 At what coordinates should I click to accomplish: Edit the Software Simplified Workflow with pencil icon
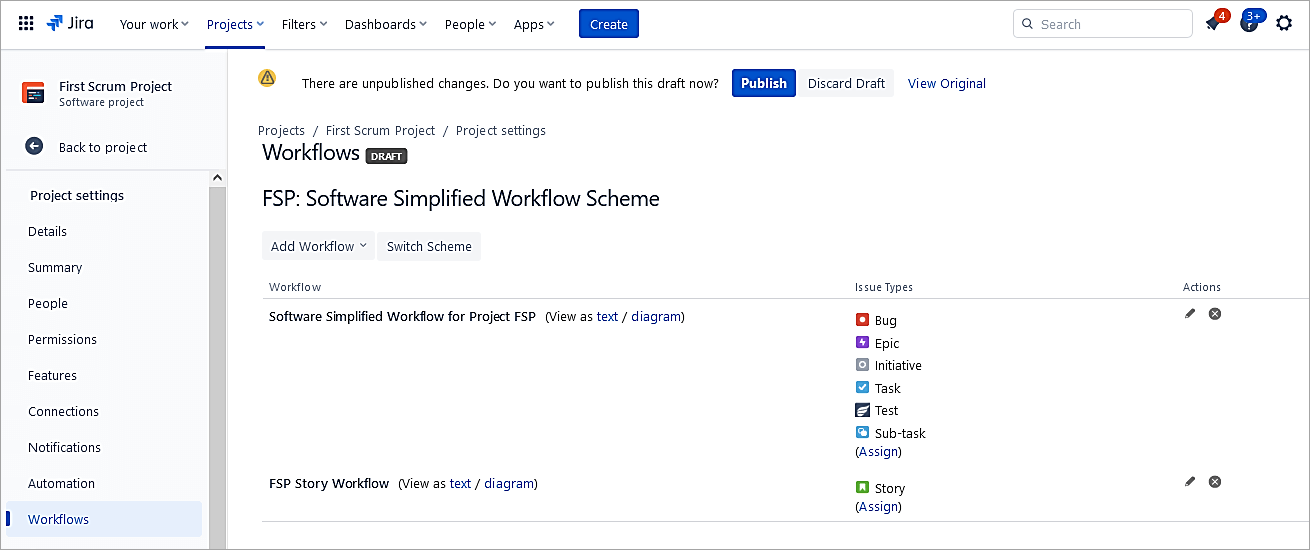pyautogui.click(x=1190, y=314)
